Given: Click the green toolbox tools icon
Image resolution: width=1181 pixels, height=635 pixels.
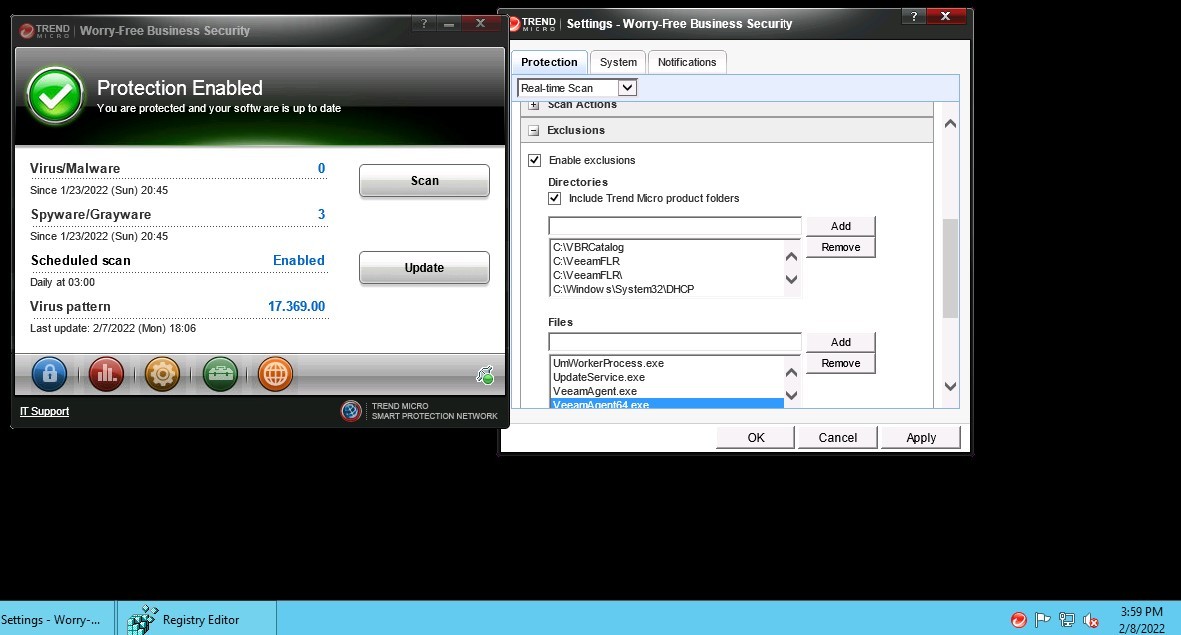Looking at the screenshot, I should (x=219, y=374).
